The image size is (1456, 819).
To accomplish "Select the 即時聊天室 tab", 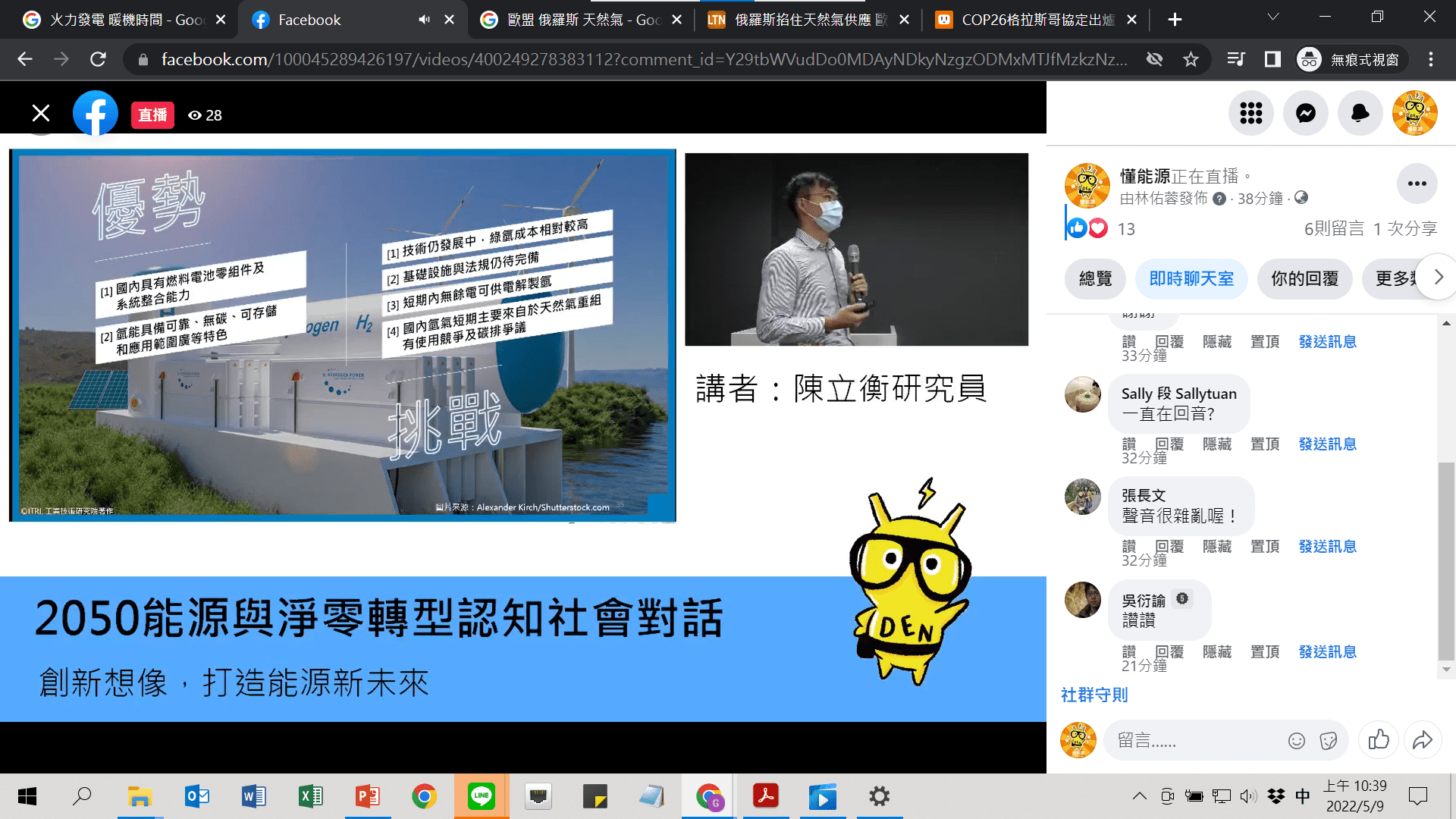I will [1191, 278].
